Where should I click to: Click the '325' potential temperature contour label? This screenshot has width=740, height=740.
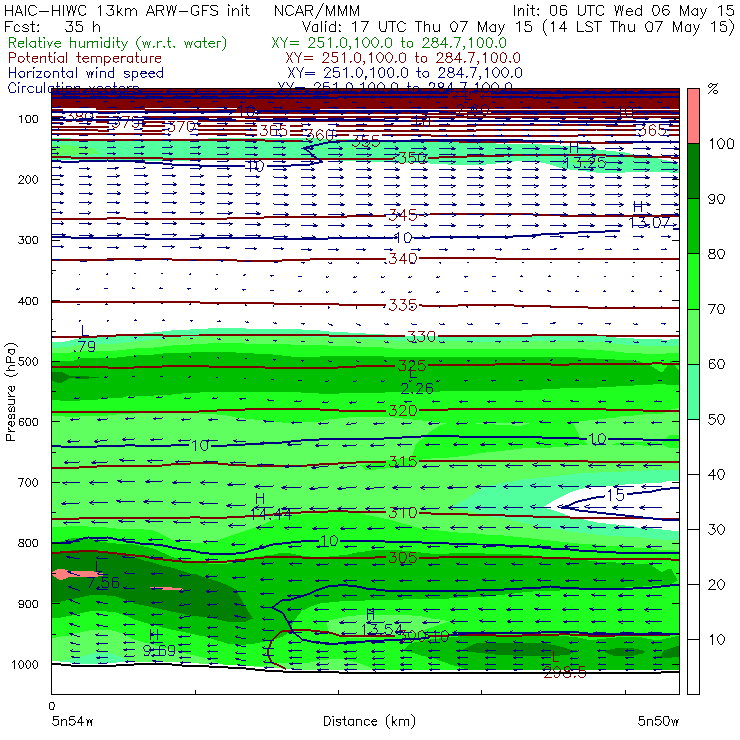(x=412, y=365)
